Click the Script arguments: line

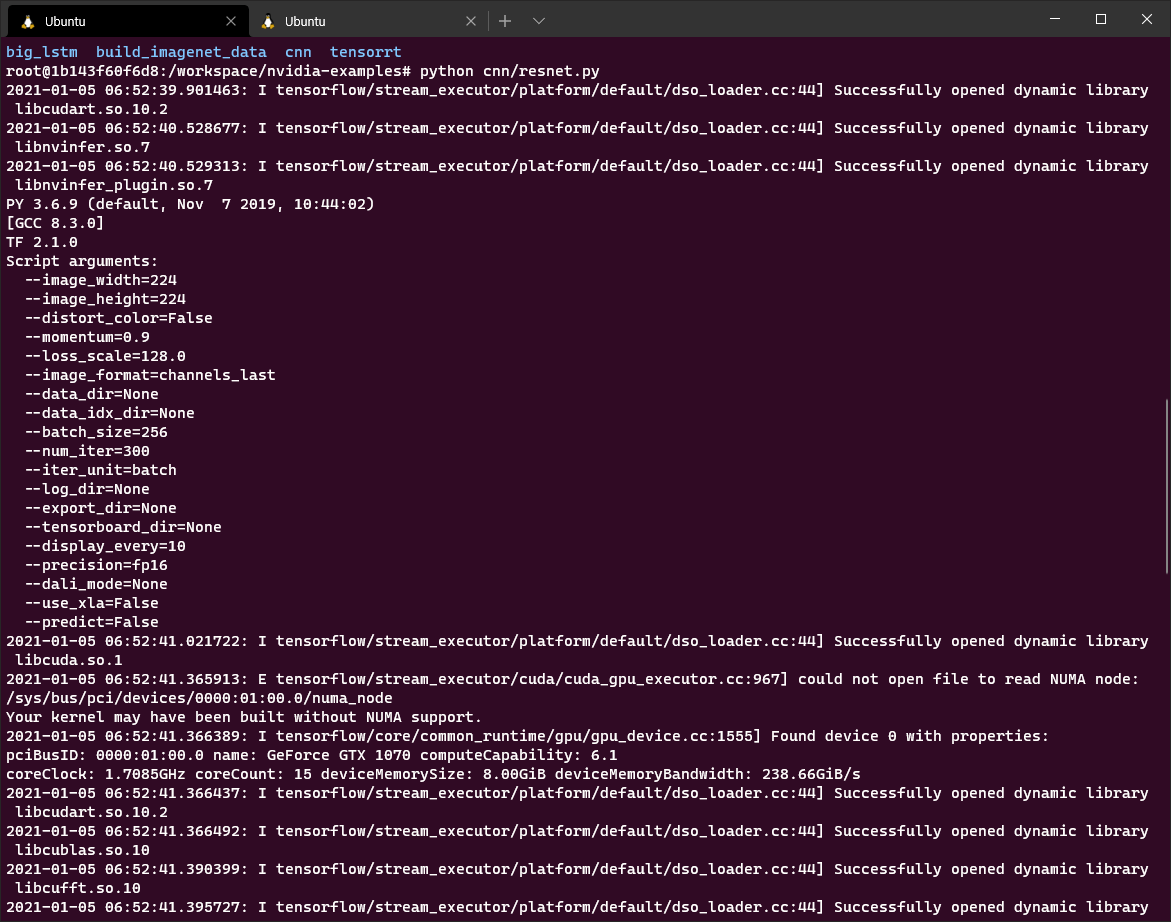(x=82, y=261)
